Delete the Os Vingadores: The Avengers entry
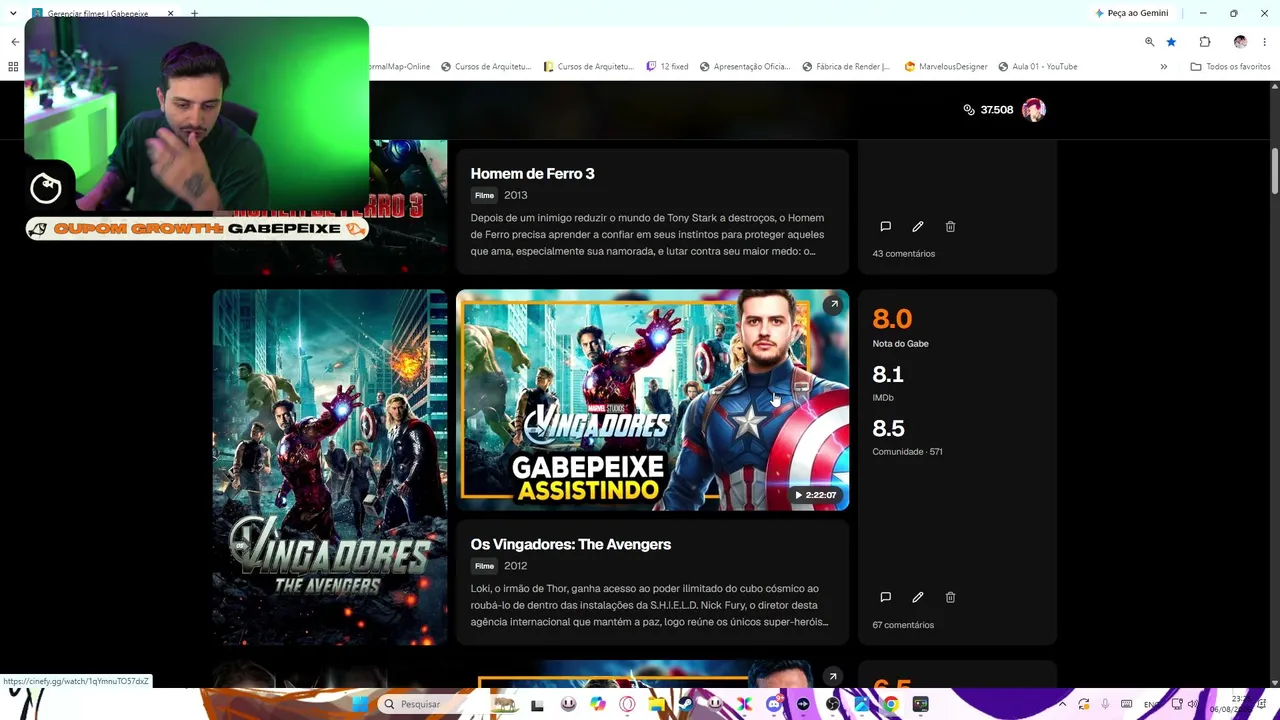The width and height of the screenshot is (1280, 720). click(x=950, y=597)
